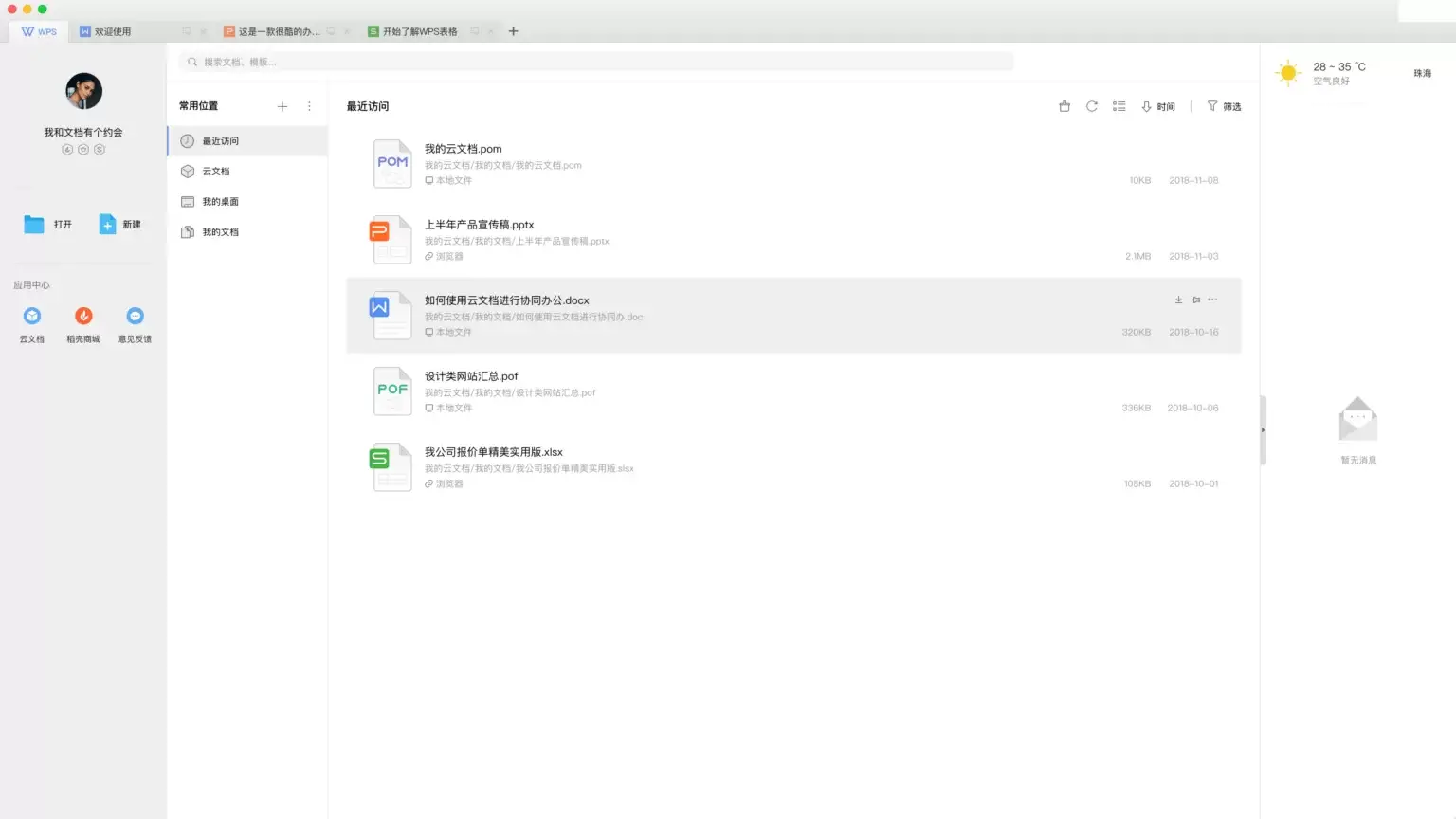Open the 意见反馈 feedback icon
This screenshot has width=1456, height=819.
pyautogui.click(x=135, y=317)
